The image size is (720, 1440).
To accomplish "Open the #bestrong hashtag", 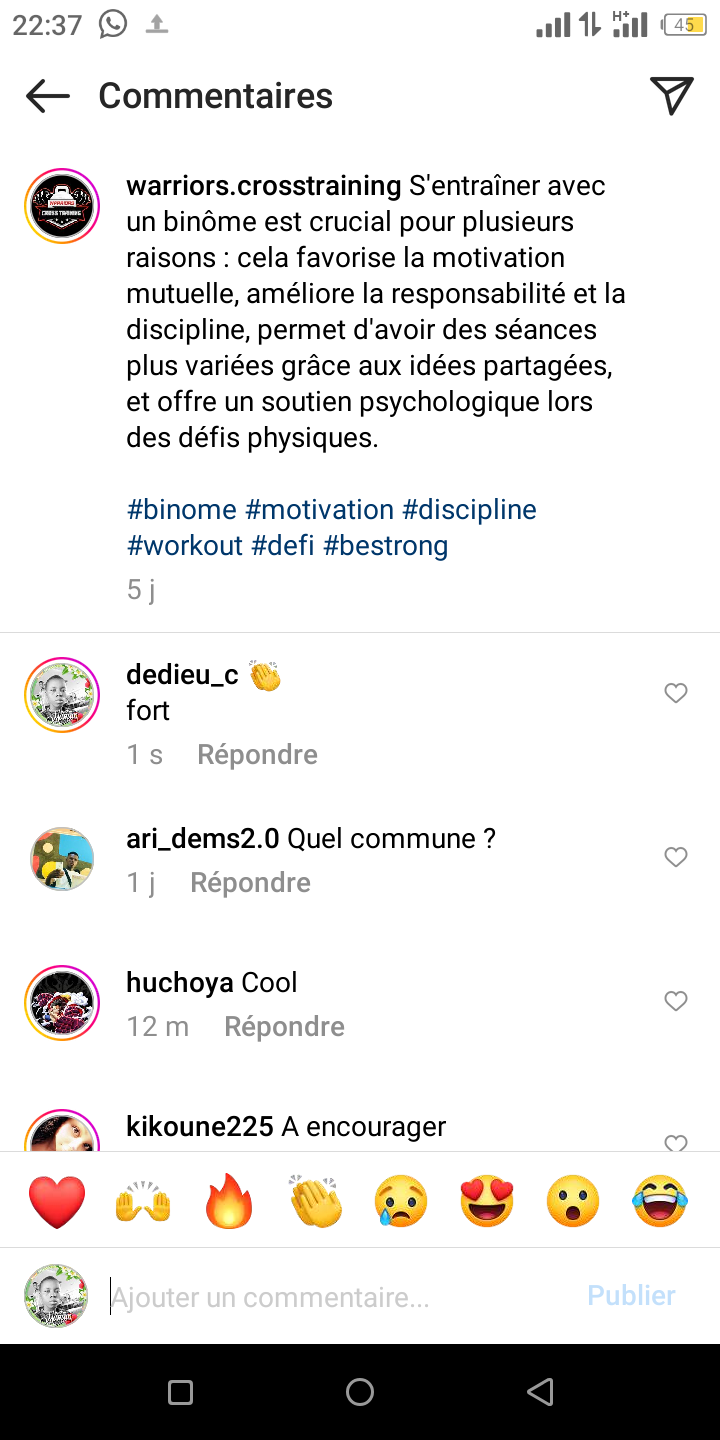I will coord(385,546).
